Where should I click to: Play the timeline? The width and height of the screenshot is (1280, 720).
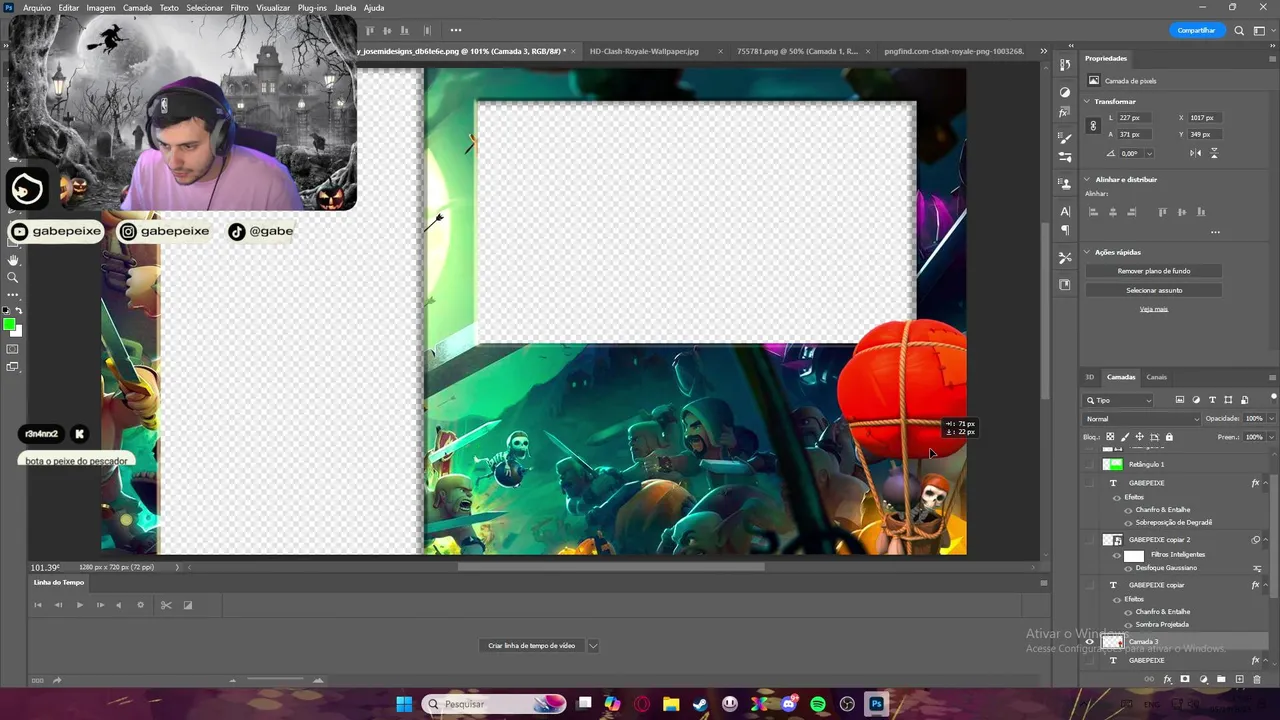point(80,605)
